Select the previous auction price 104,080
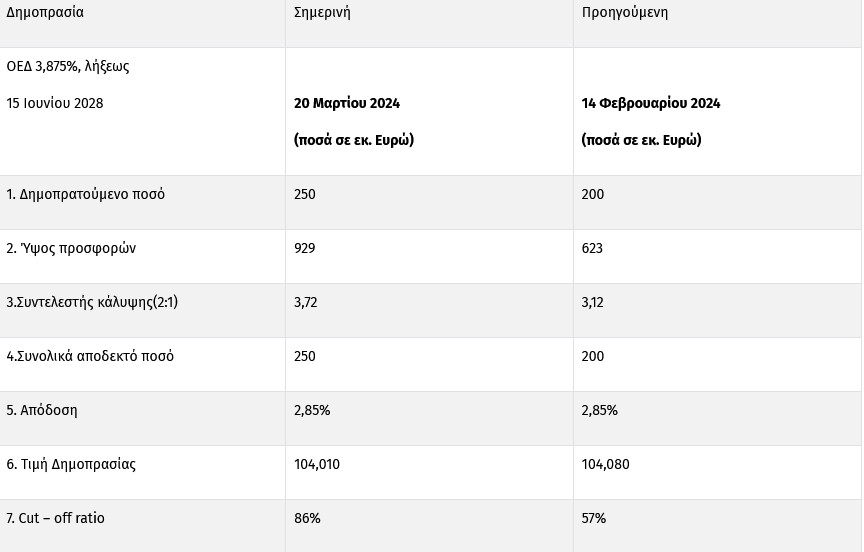864x552 pixels. [x=606, y=464]
